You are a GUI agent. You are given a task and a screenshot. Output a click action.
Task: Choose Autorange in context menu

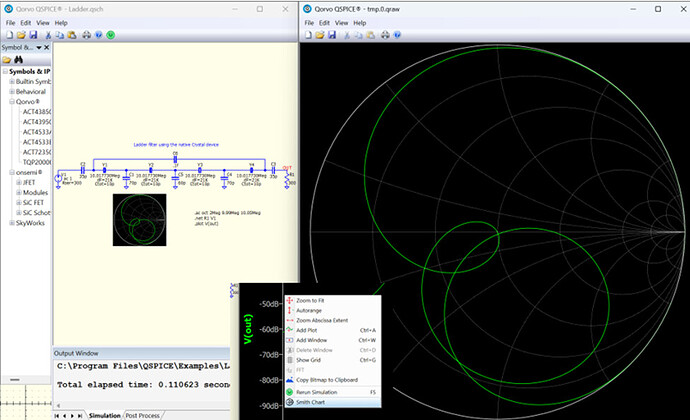point(333,310)
